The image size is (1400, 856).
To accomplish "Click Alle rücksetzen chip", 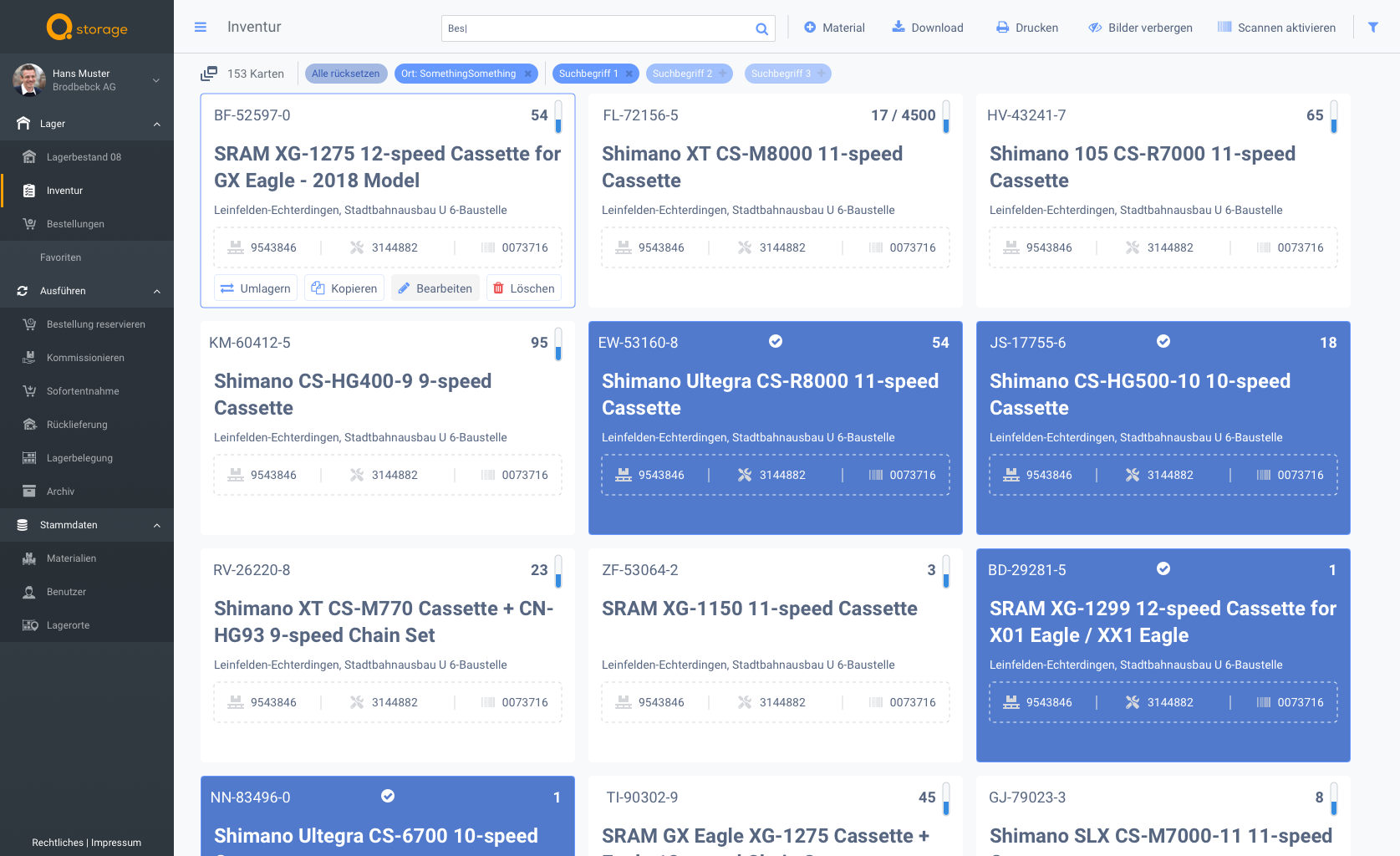I will pos(346,74).
